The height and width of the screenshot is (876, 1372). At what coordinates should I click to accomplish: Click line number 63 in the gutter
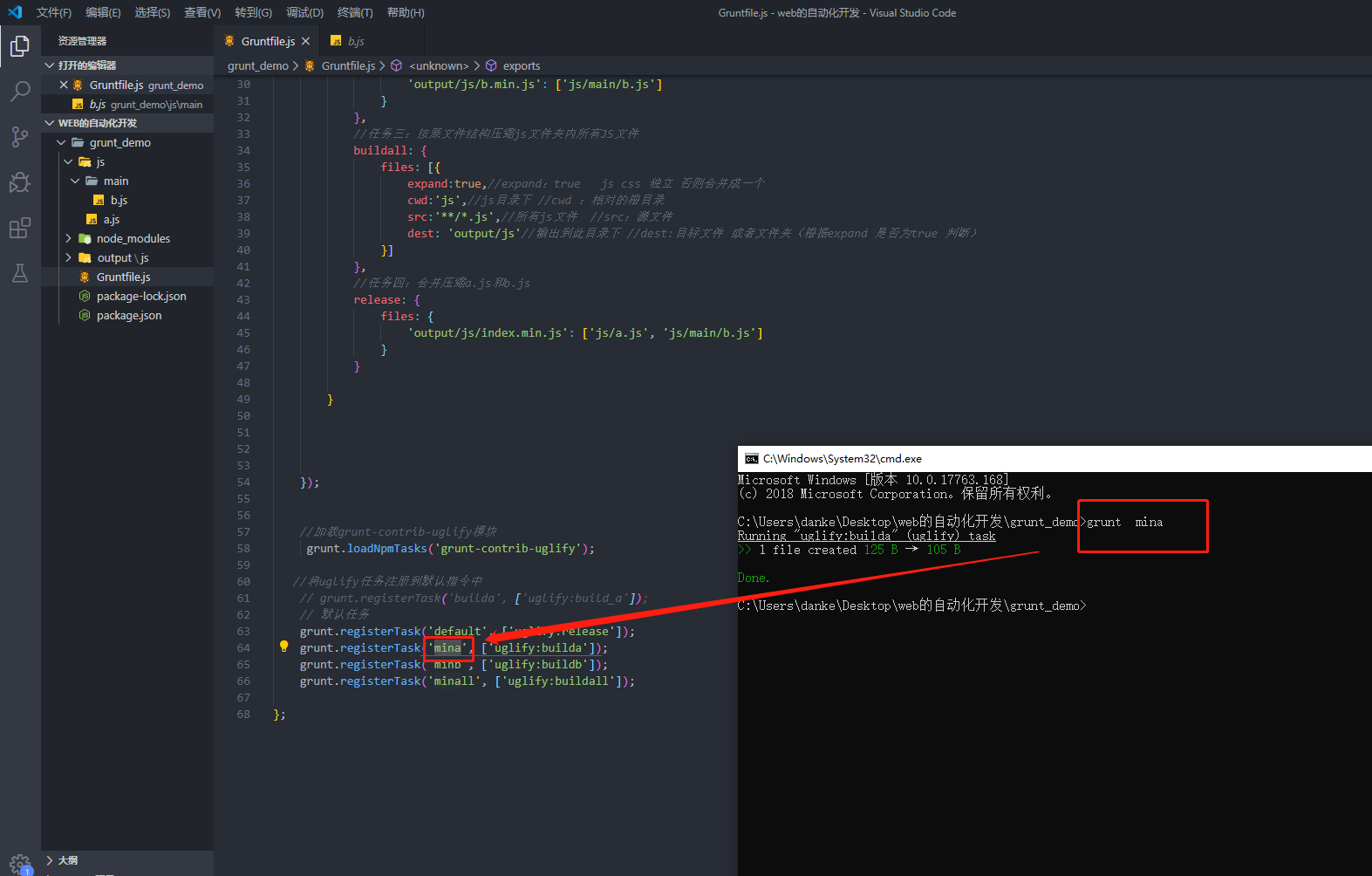(x=243, y=631)
